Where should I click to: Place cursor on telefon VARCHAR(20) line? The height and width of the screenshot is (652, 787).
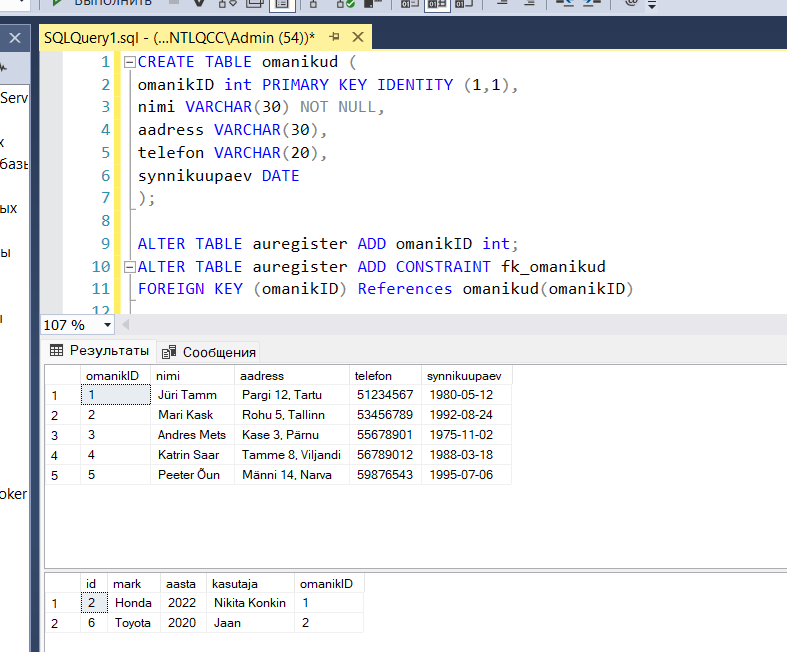(232, 153)
